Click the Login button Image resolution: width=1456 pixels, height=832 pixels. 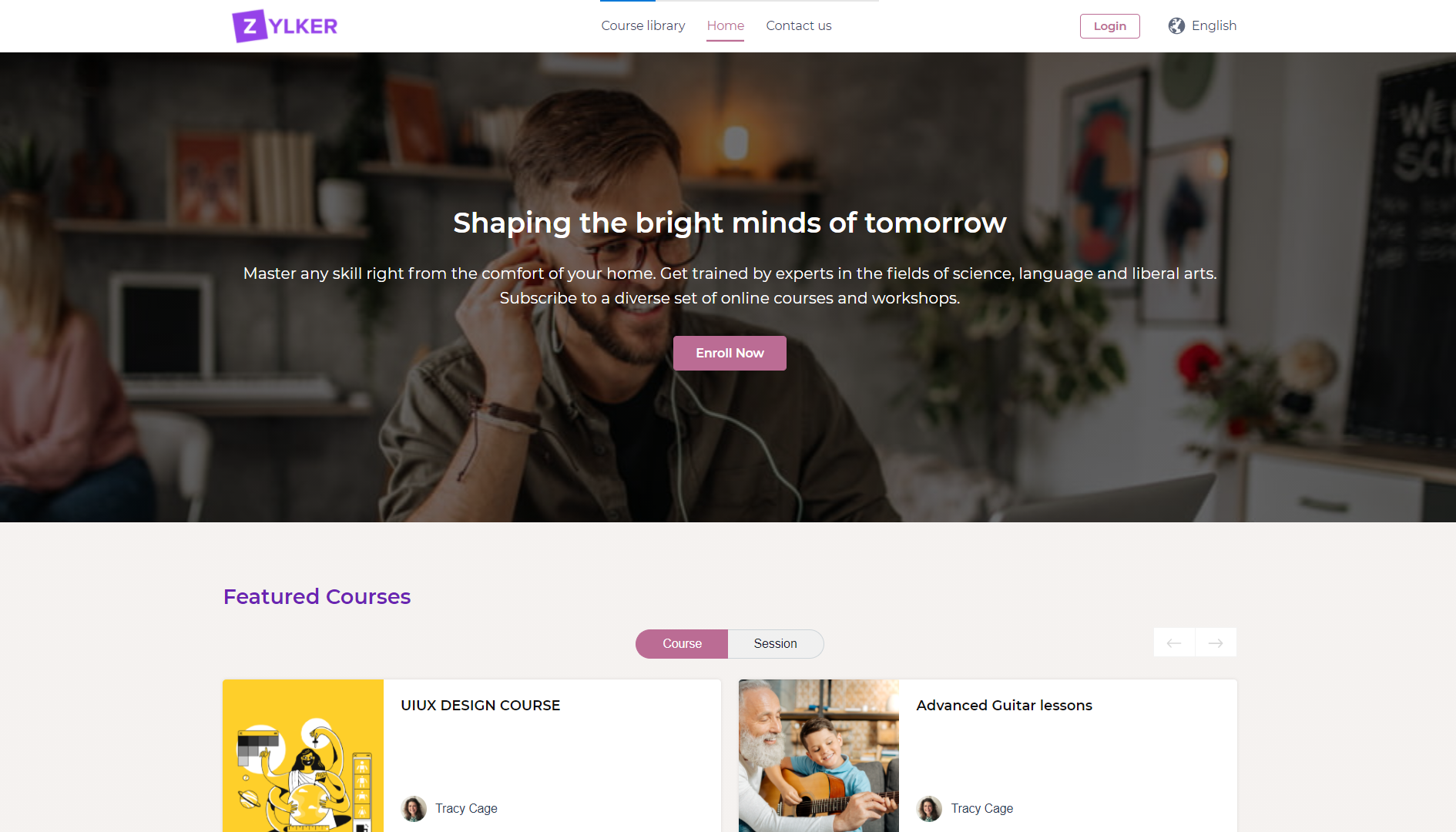(1110, 26)
